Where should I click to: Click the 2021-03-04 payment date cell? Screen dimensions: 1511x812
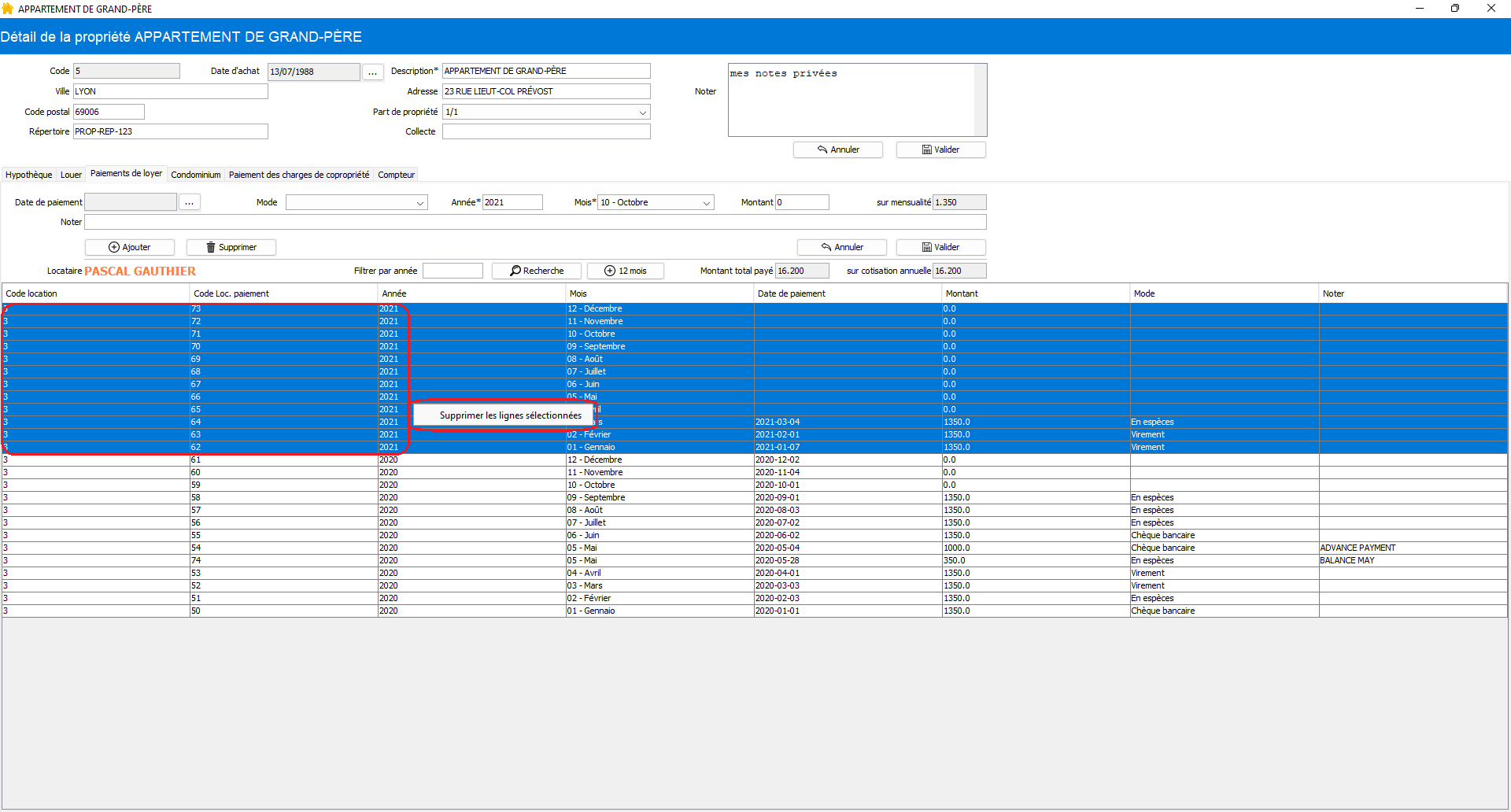point(848,422)
